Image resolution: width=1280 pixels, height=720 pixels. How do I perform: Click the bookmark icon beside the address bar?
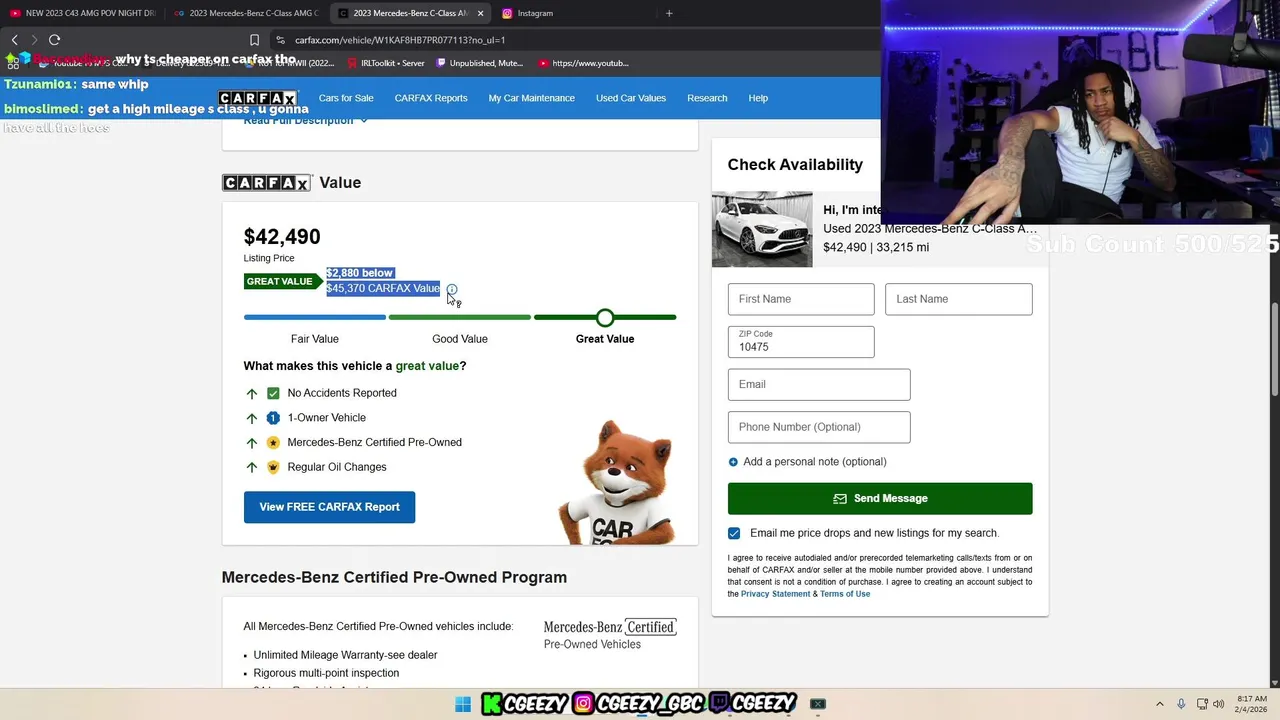point(254,40)
